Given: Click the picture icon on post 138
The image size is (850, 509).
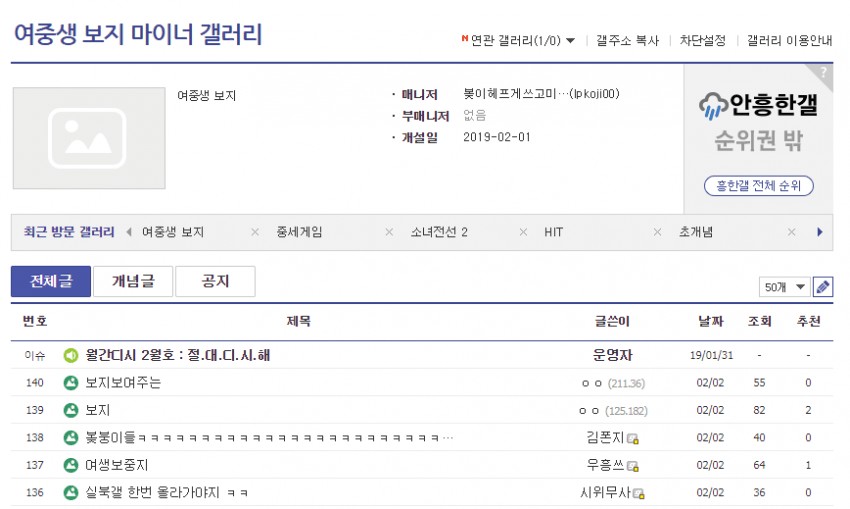Looking at the screenshot, I should (x=71, y=437).
